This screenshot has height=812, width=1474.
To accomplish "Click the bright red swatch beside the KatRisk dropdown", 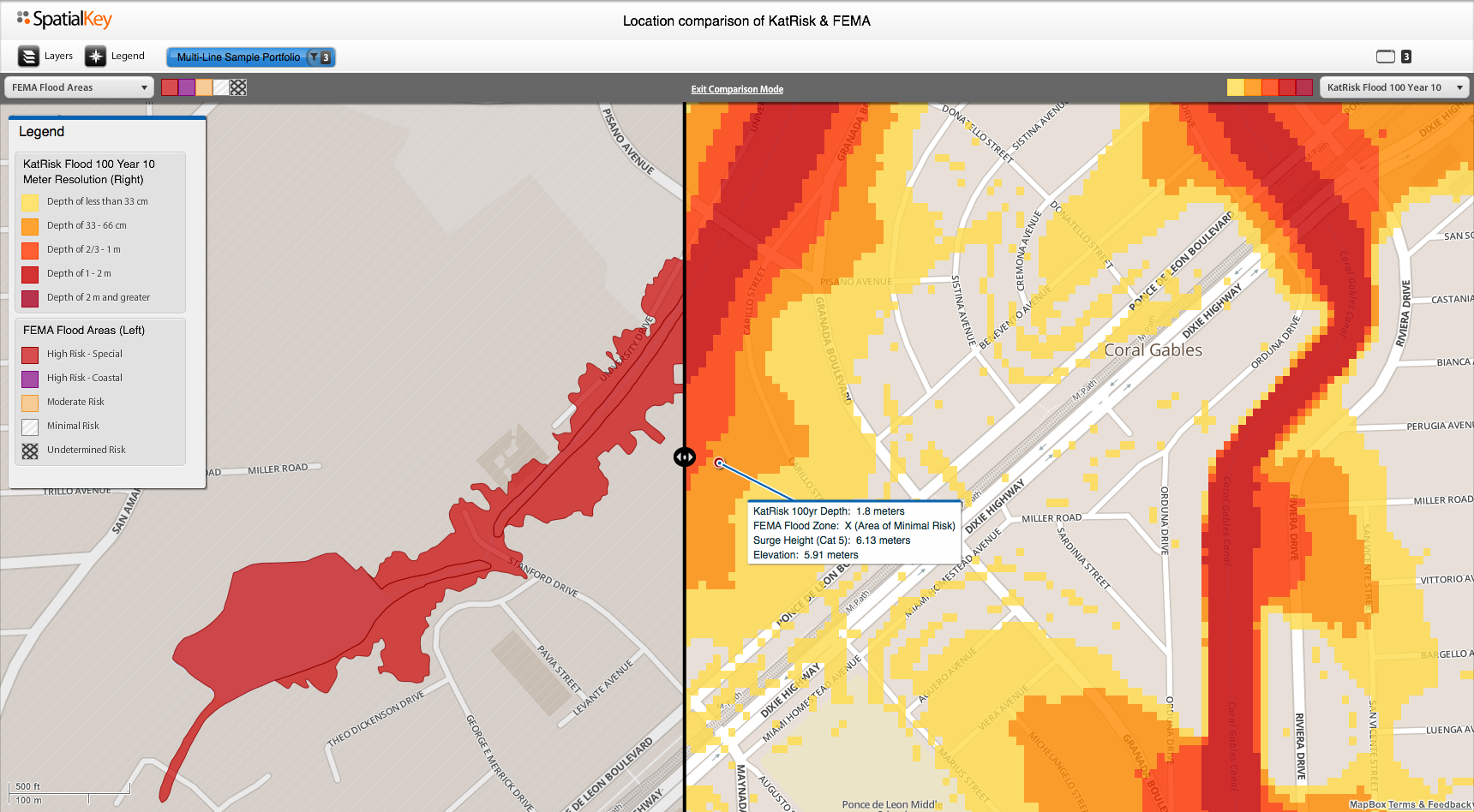I will (x=1287, y=87).
